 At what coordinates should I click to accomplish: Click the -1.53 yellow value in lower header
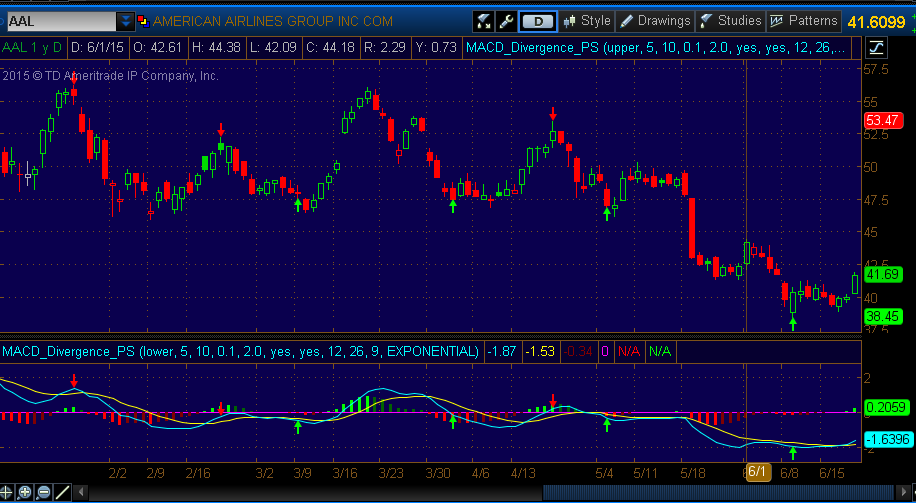coord(541,352)
